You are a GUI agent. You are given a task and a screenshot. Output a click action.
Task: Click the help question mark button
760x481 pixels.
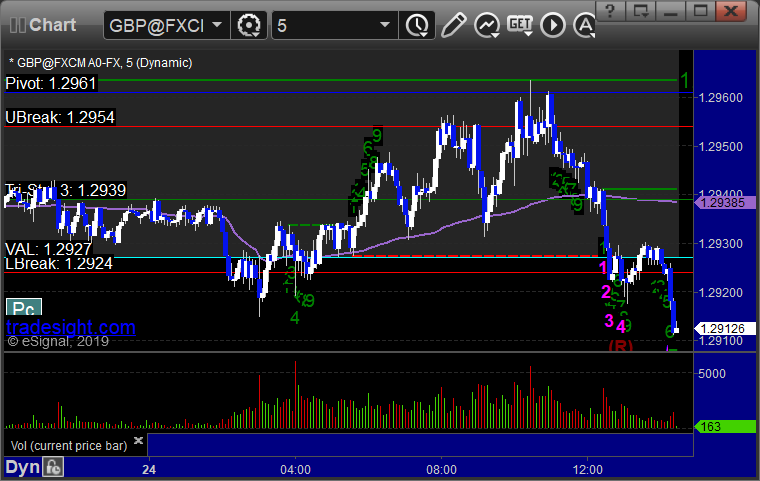(x=610, y=10)
